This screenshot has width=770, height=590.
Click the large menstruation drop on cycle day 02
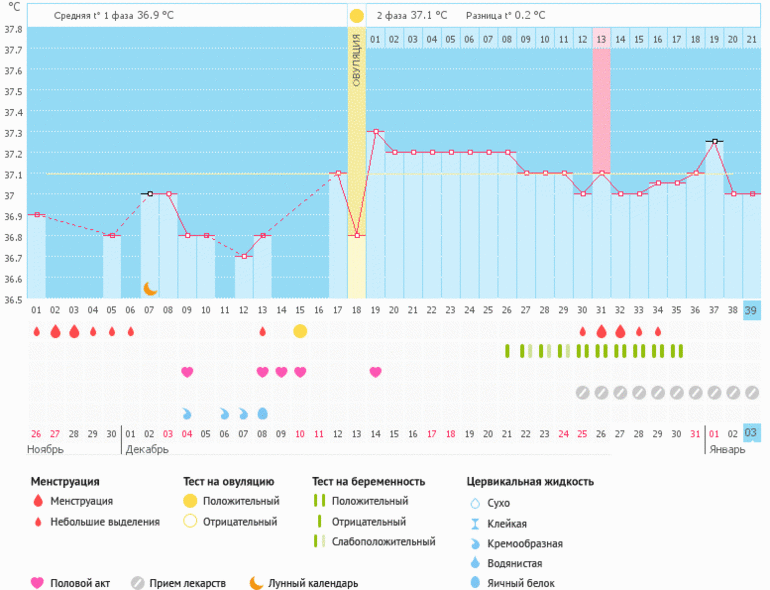55,331
